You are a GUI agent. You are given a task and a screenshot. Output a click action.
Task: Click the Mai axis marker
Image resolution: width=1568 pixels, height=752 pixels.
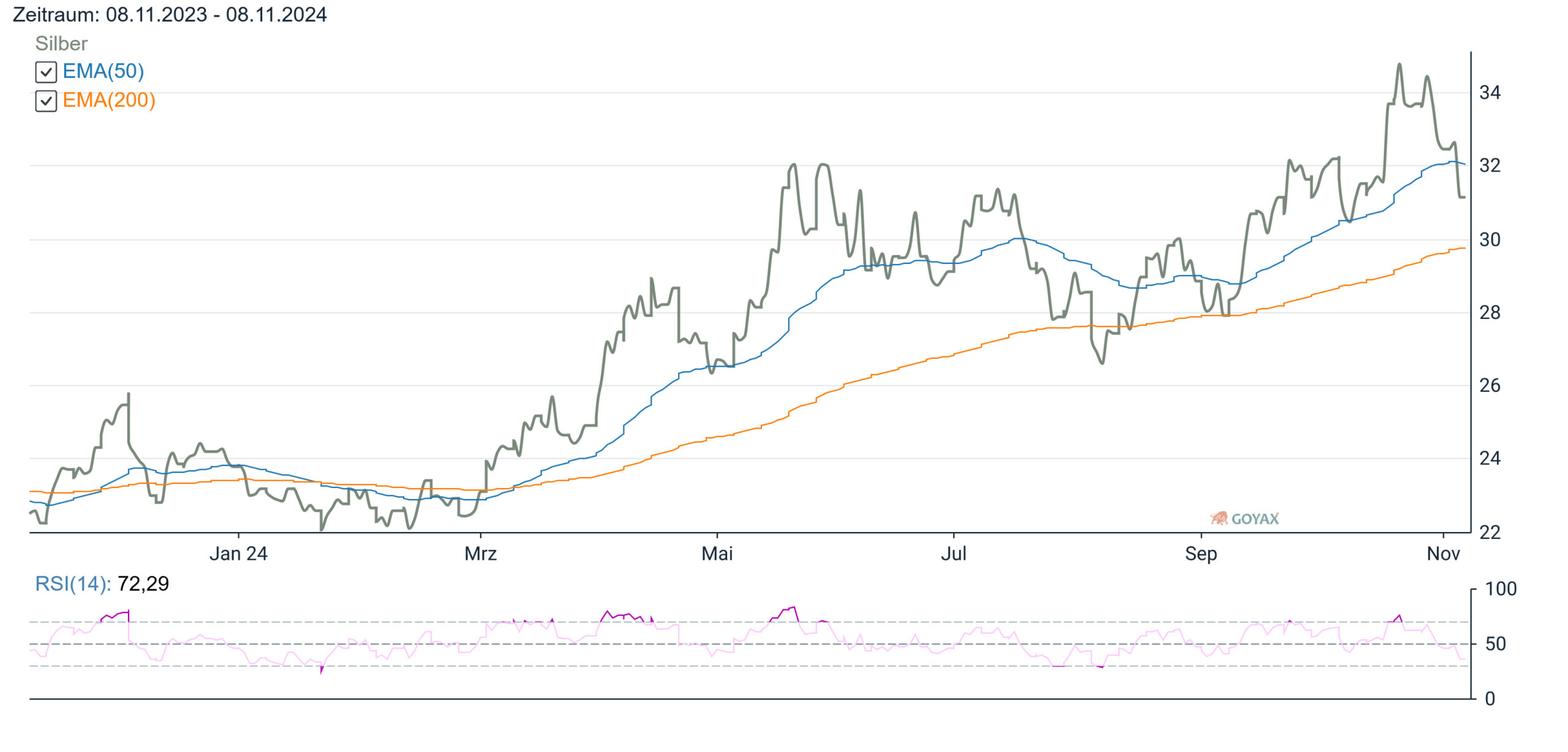click(717, 554)
